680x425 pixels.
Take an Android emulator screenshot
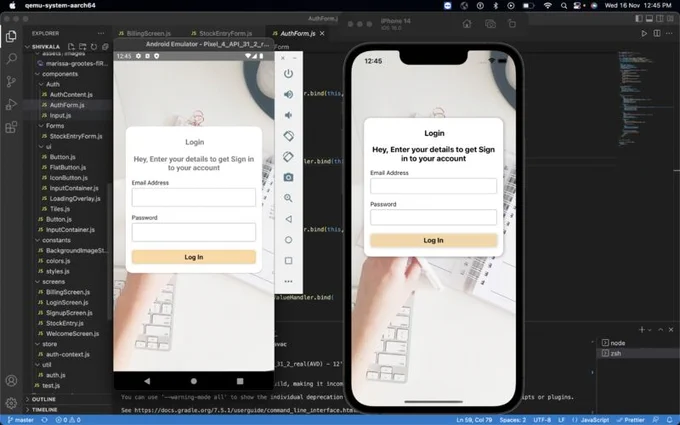tap(288, 177)
